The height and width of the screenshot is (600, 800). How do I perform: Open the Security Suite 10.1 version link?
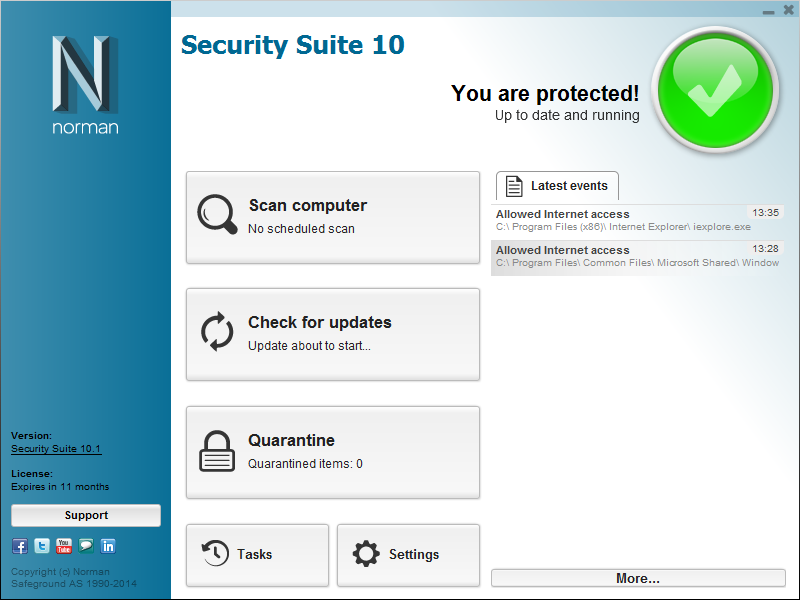tap(56, 449)
